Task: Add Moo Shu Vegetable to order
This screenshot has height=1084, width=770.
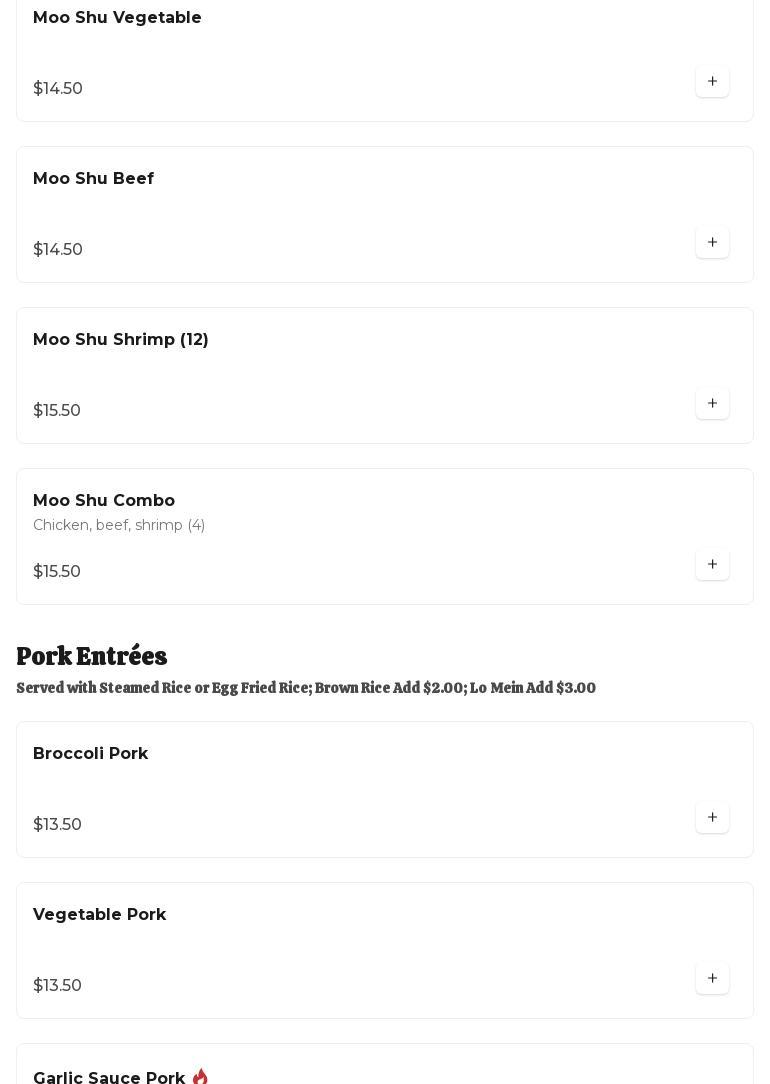Action: [x=712, y=81]
